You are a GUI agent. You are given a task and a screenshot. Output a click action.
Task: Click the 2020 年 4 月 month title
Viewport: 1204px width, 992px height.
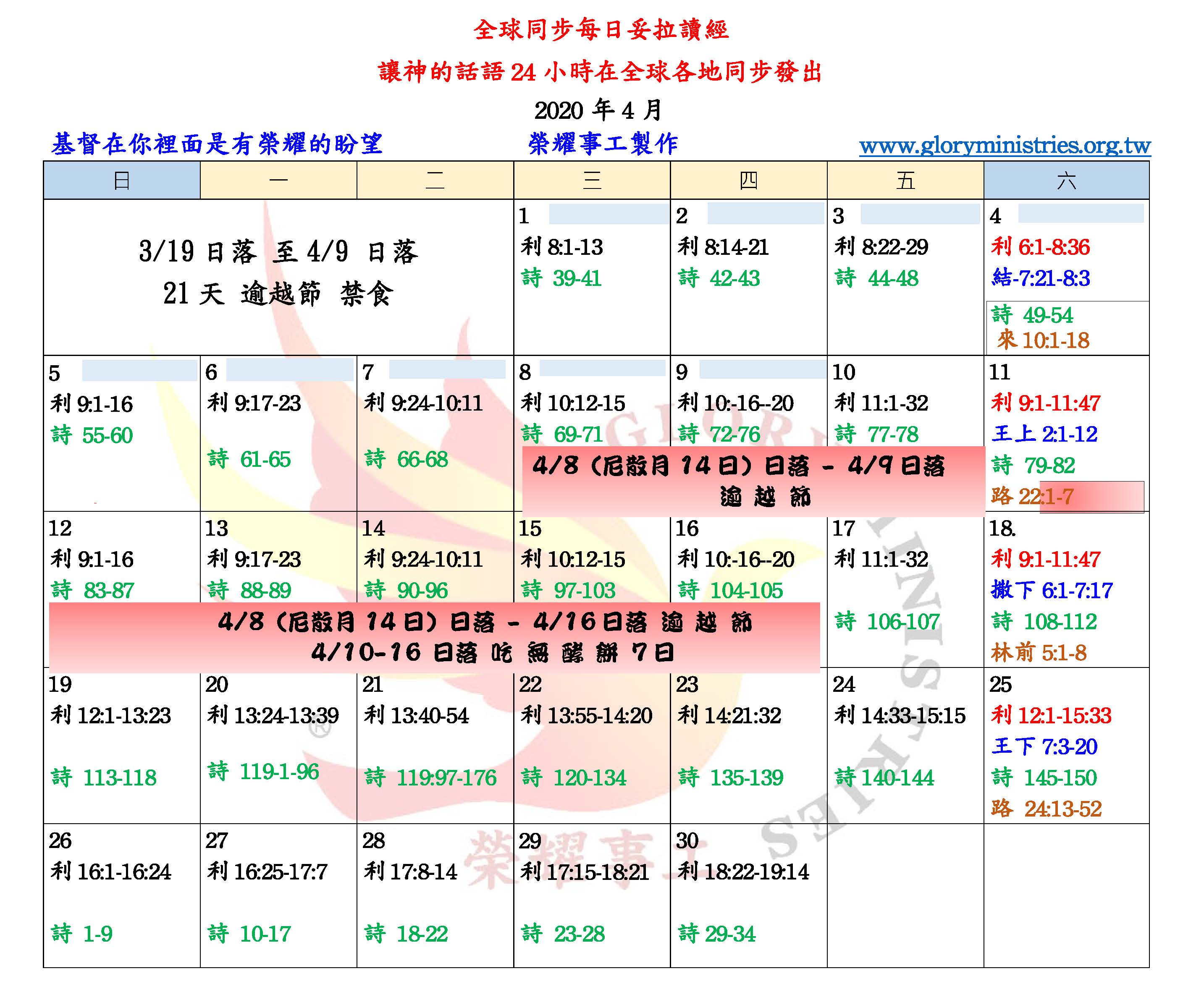598,110
